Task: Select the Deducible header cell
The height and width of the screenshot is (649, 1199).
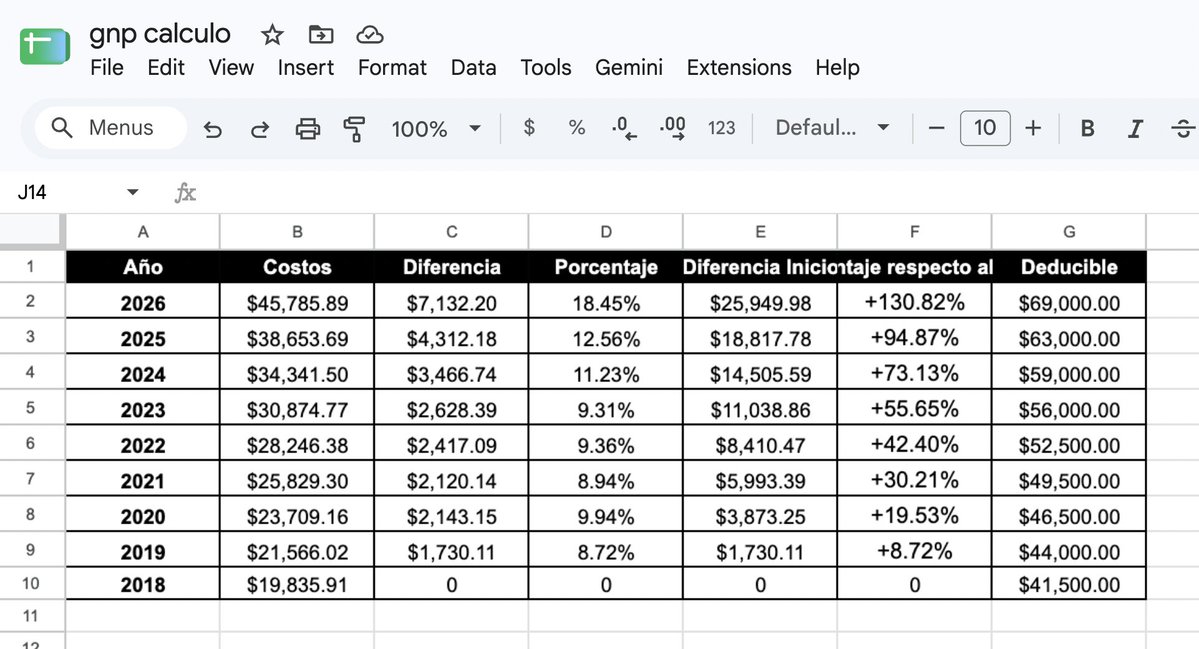Action: (1069, 267)
